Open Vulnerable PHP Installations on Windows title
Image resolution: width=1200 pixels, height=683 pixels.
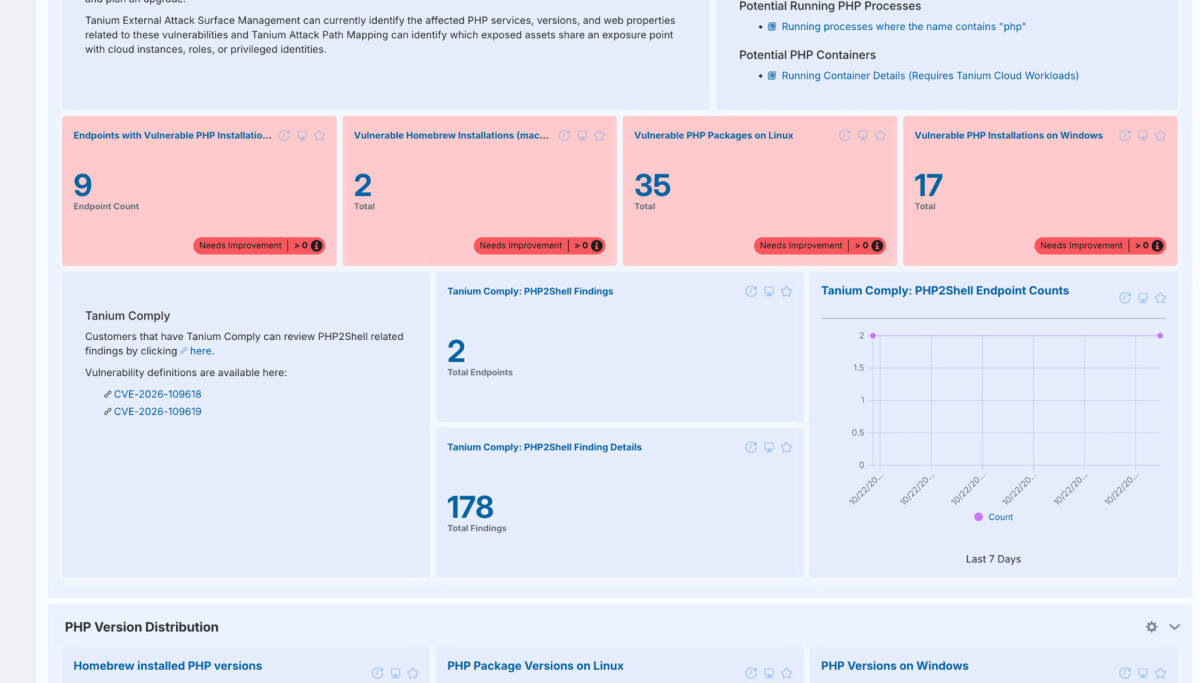click(1009, 136)
